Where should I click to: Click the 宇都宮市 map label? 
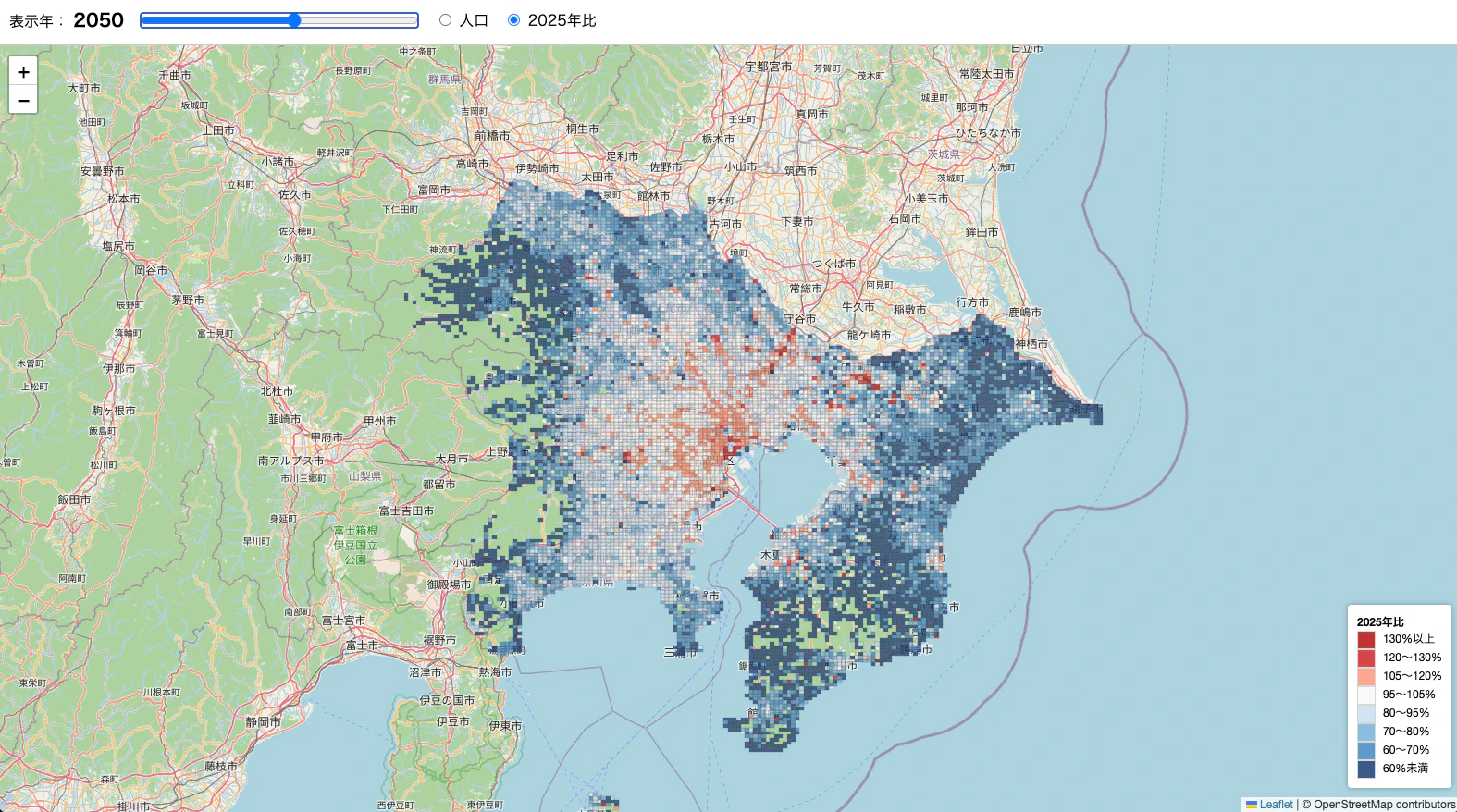[769, 67]
